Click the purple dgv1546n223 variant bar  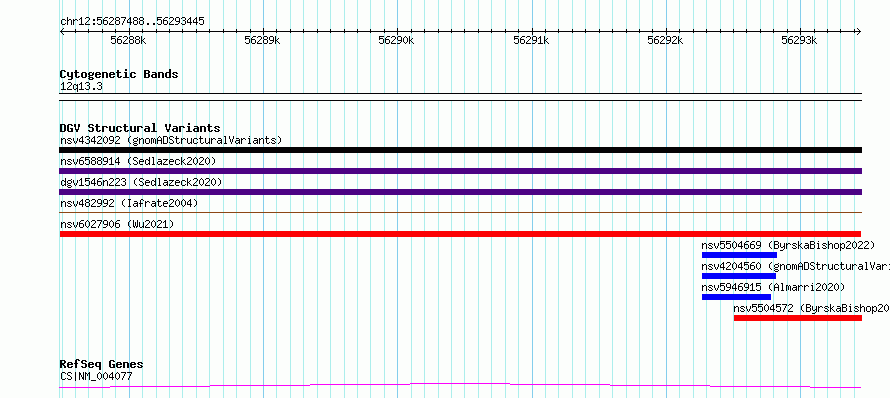(460, 192)
